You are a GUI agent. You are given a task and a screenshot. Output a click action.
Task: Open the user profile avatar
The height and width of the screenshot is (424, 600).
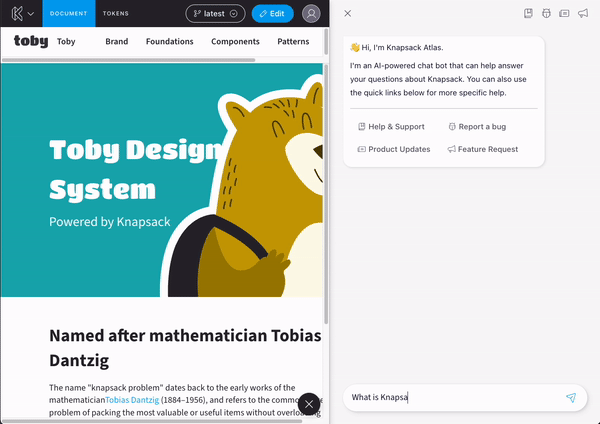point(311,14)
